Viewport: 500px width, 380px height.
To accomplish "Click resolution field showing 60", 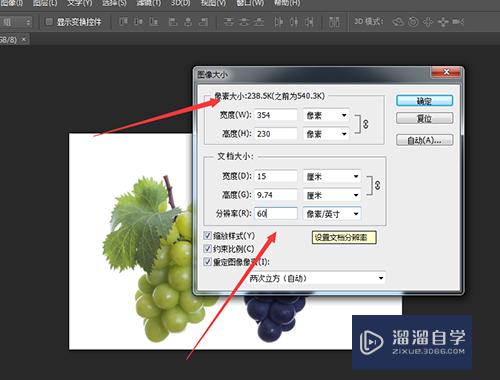I will (x=276, y=214).
